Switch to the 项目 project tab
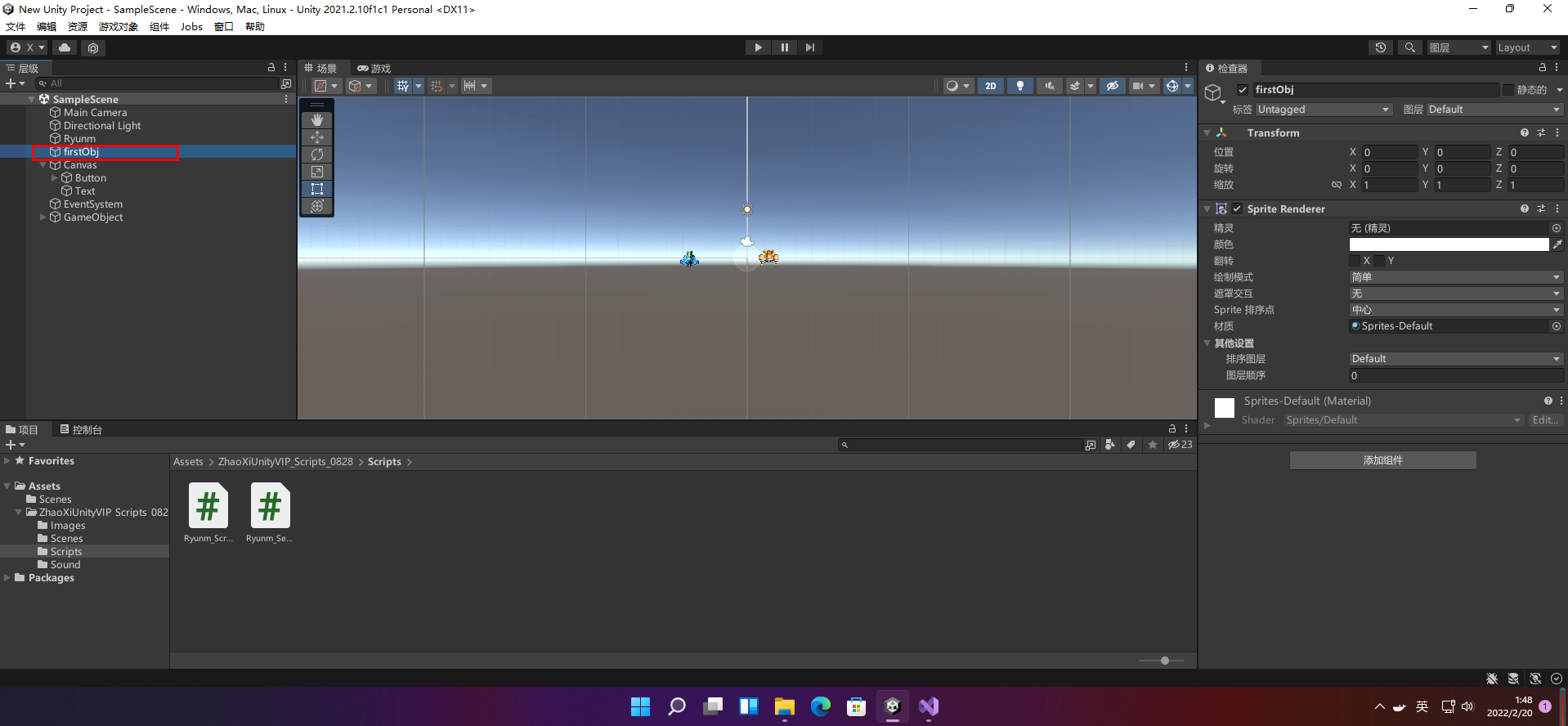This screenshot has height=726, width=1568. [x=22, y=429]
